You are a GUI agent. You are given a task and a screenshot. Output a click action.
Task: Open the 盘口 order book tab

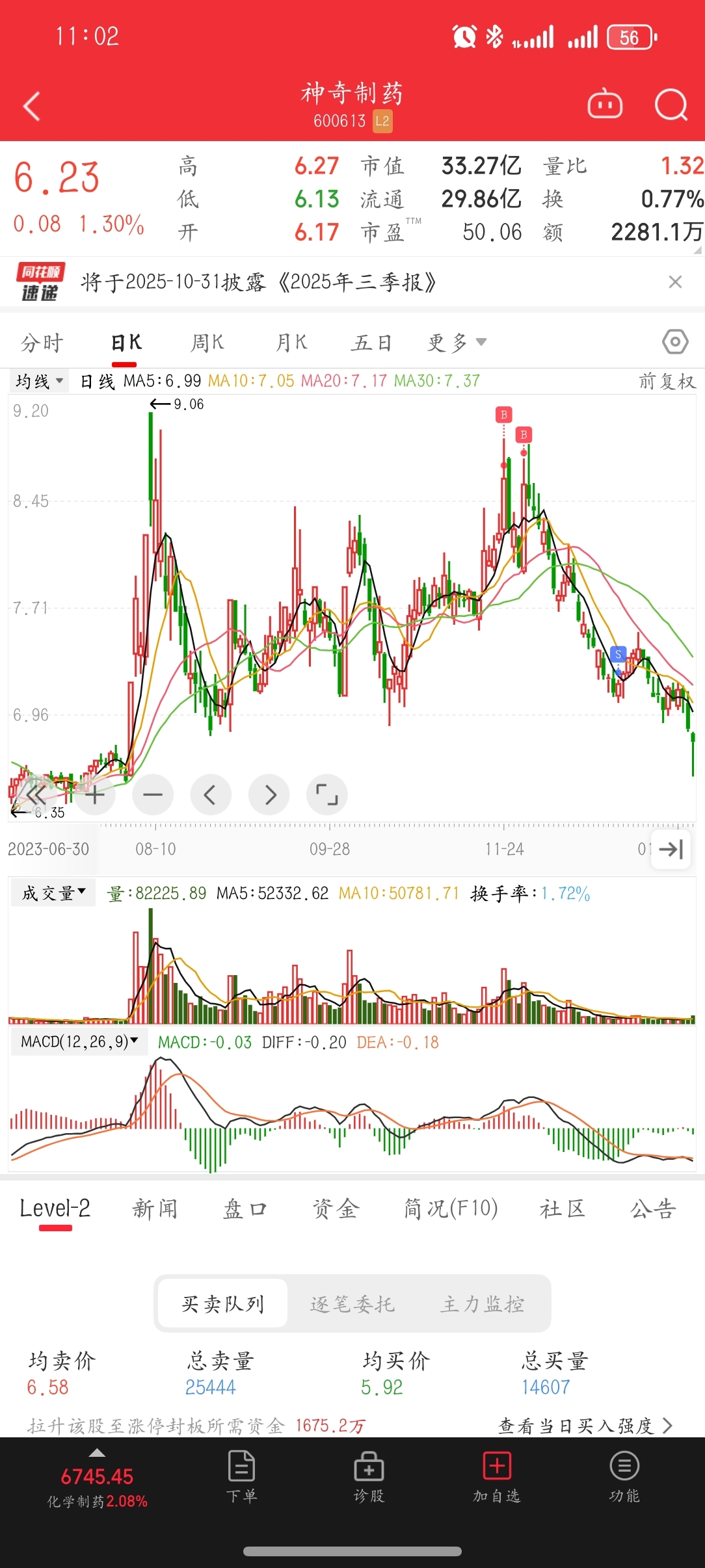pos(245,1209)
